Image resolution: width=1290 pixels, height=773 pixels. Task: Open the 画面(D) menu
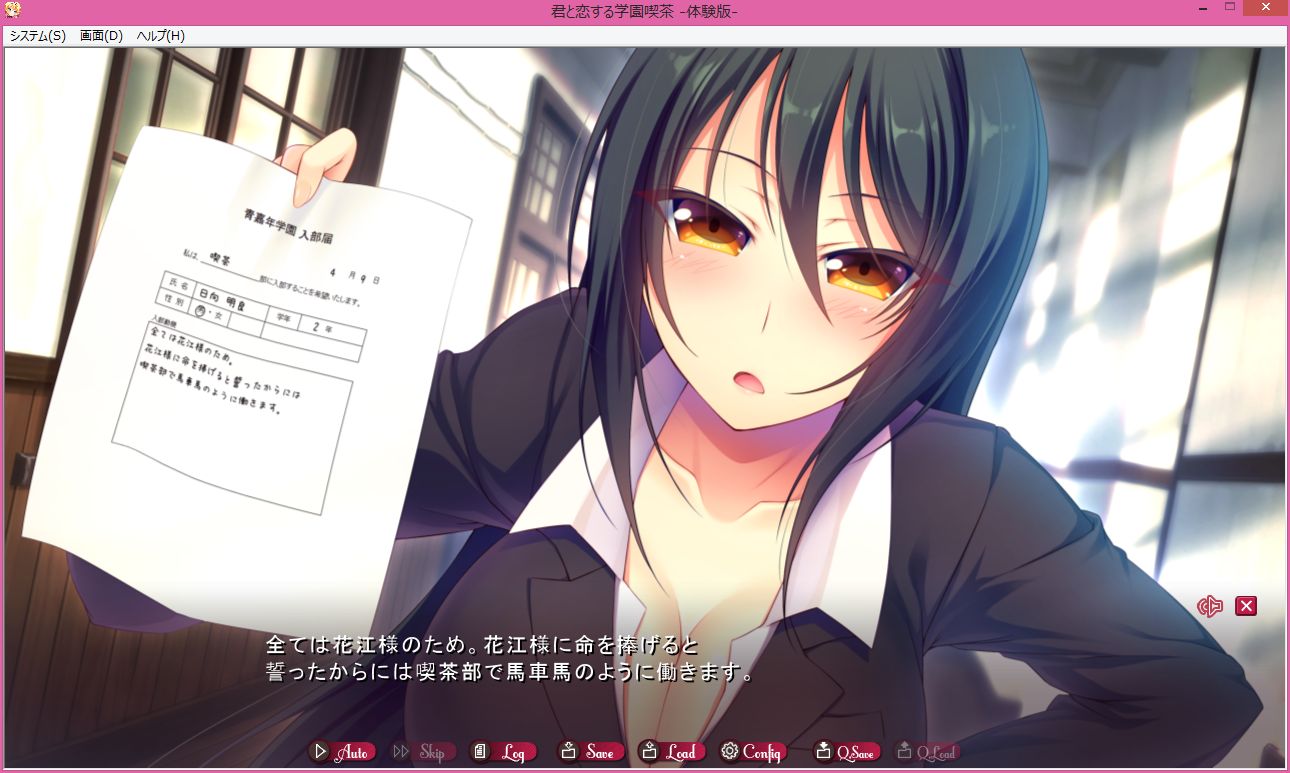coord(101,36)
